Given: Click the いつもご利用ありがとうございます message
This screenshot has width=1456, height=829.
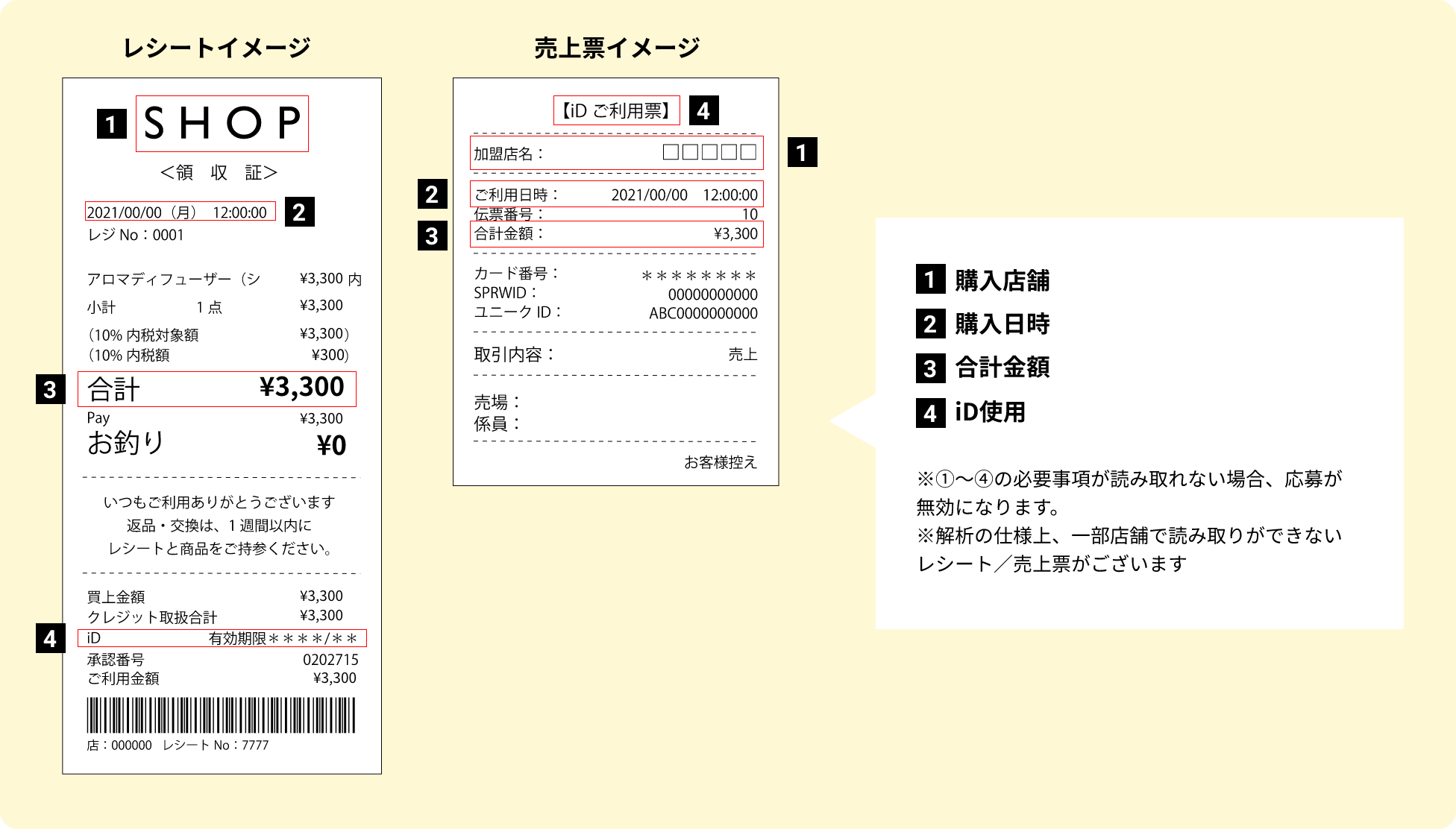Looking at the screenshot, I should [x=219, y=502].
